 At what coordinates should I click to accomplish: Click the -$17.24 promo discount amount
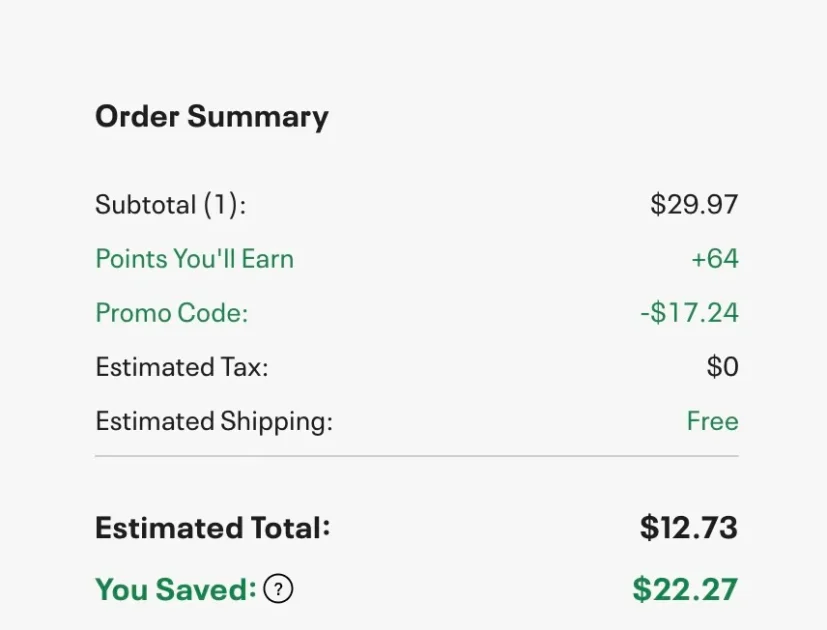coord(689,313)
